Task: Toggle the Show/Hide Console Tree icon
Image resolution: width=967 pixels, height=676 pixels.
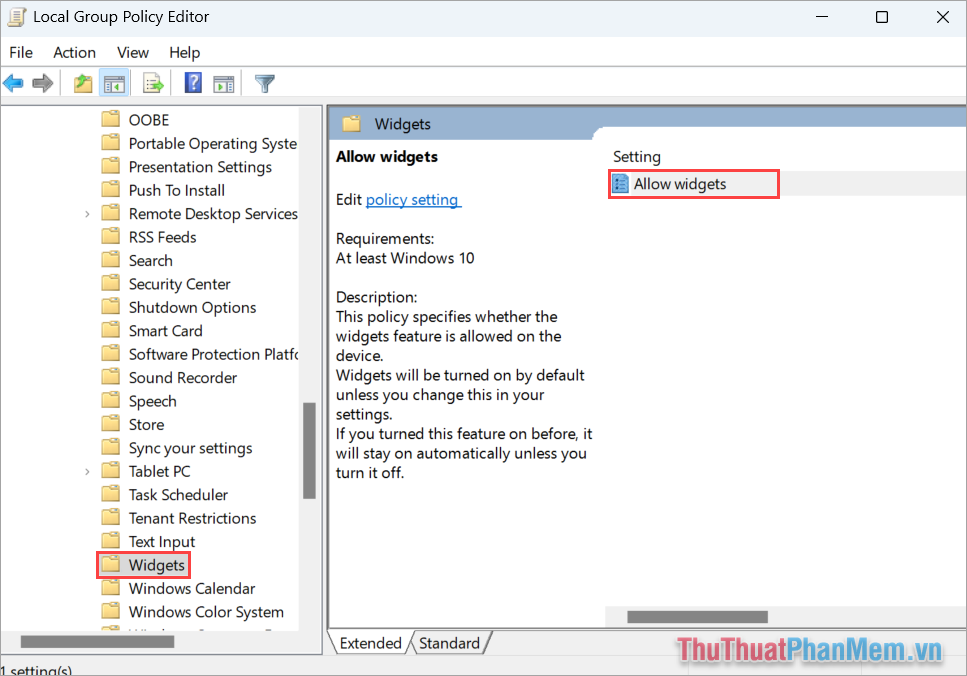Action: point(114,83)
